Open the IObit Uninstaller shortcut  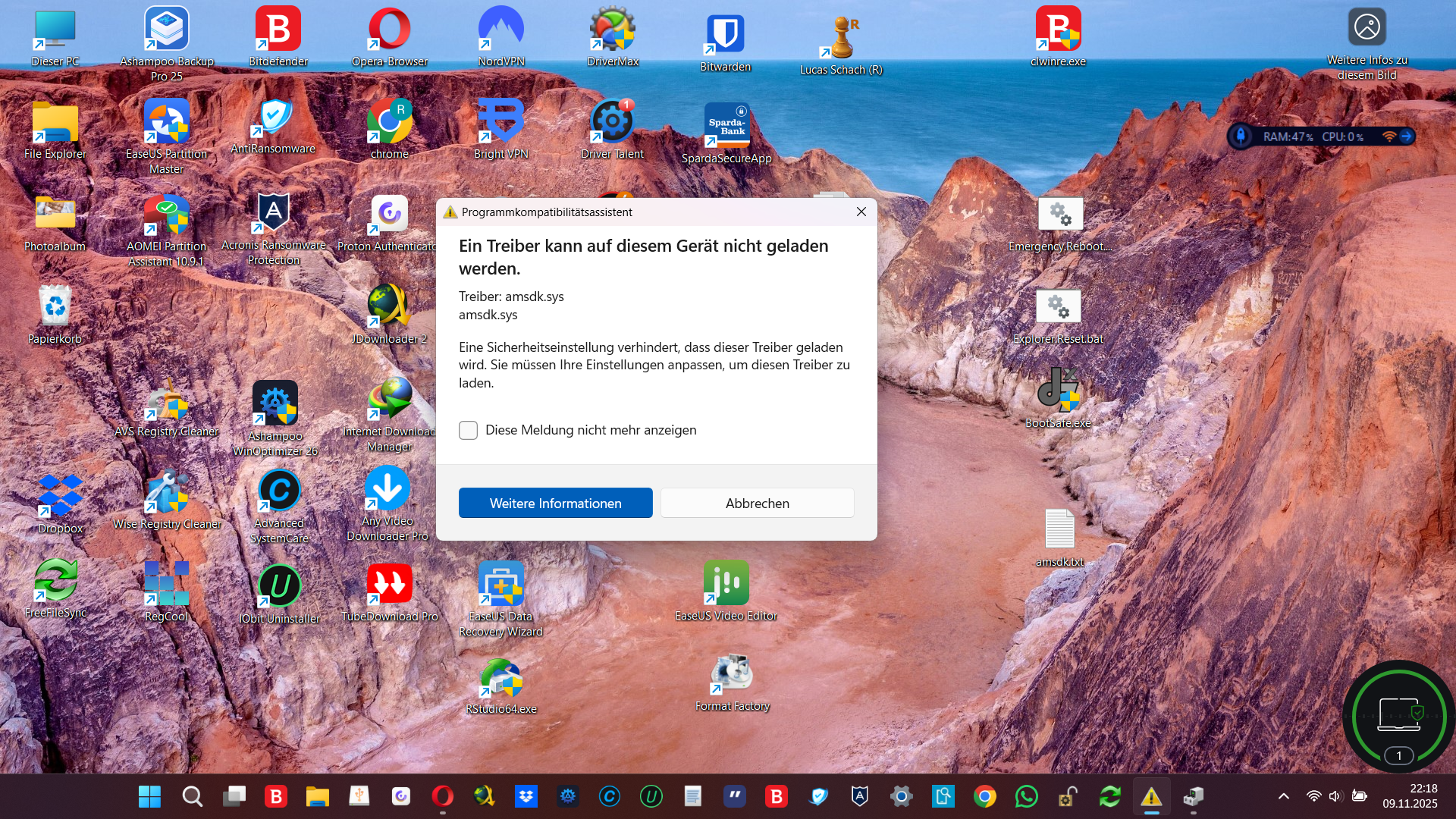(279, 586)
